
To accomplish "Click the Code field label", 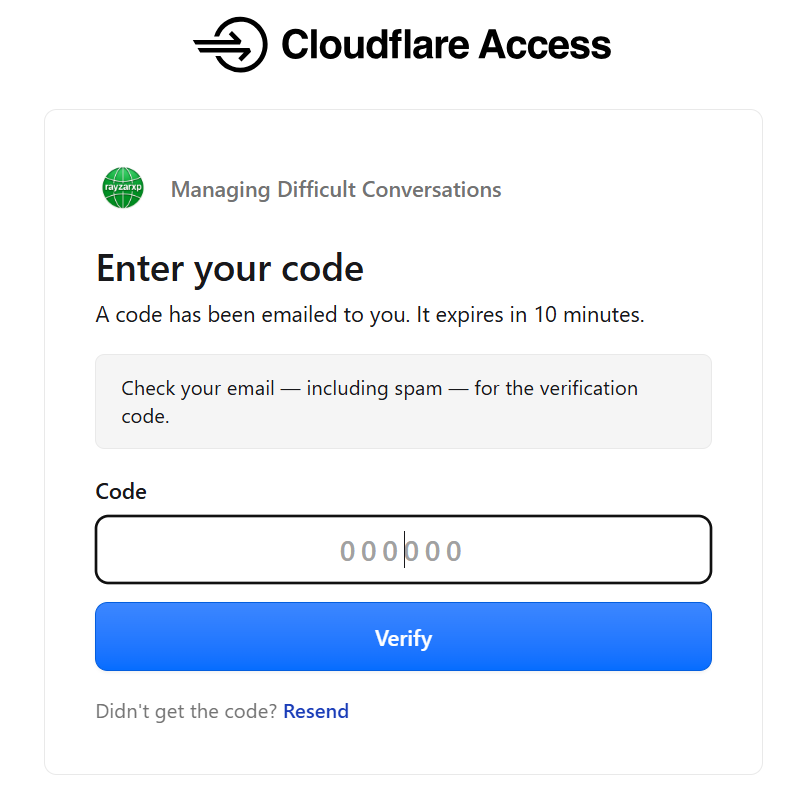I will [x=121, y=491].
